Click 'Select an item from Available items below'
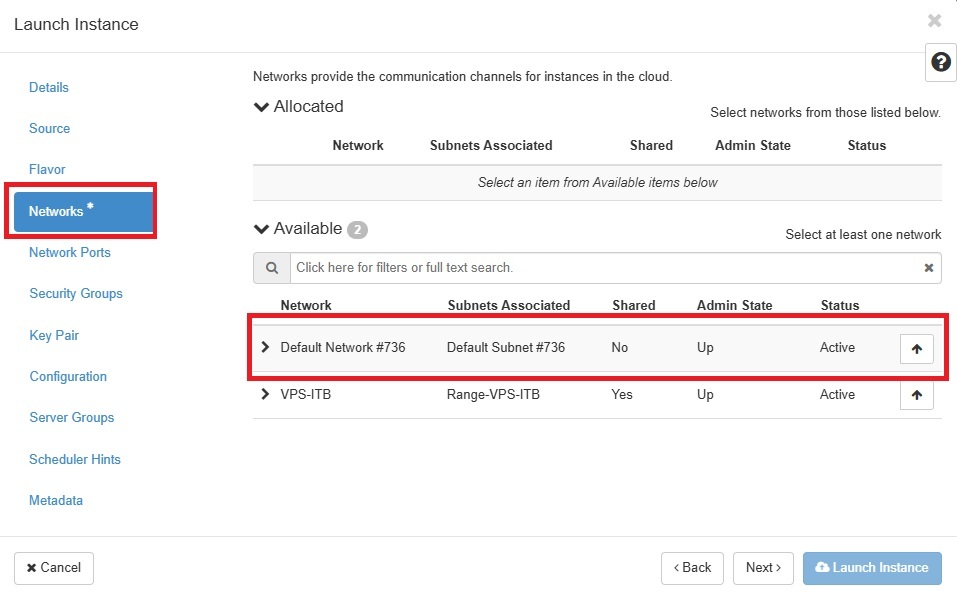The height and width of the screenshot is (594, 957). click(x=598, y=183)
